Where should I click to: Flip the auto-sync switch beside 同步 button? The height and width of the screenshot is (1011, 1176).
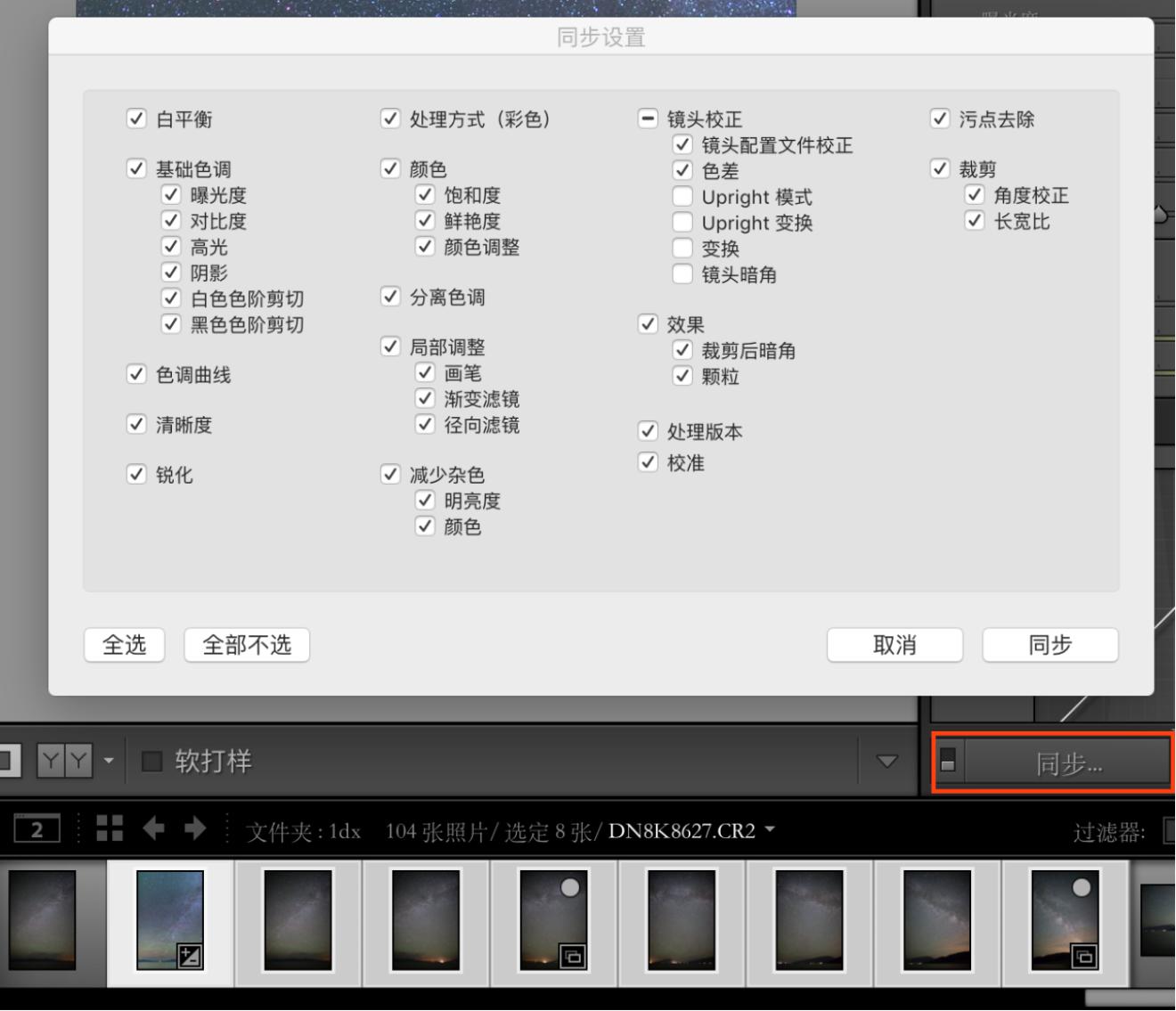[x=948, y=762]
